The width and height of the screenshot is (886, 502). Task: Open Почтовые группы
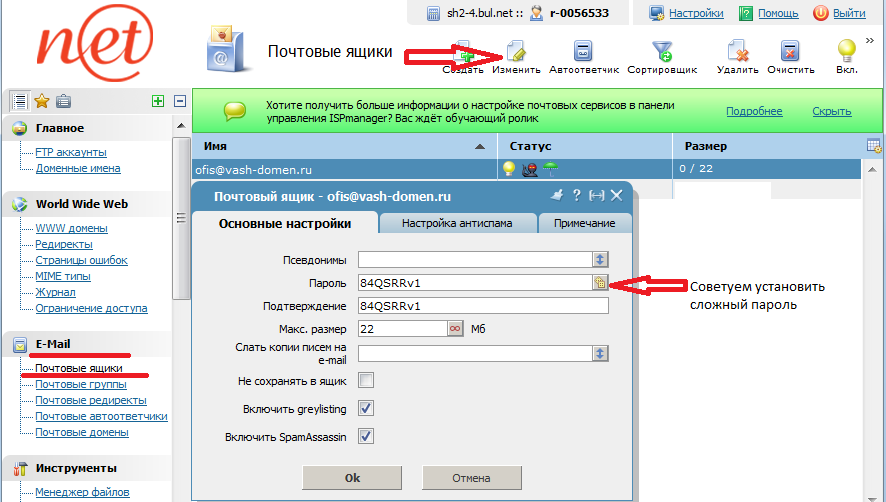coord(81,384)
